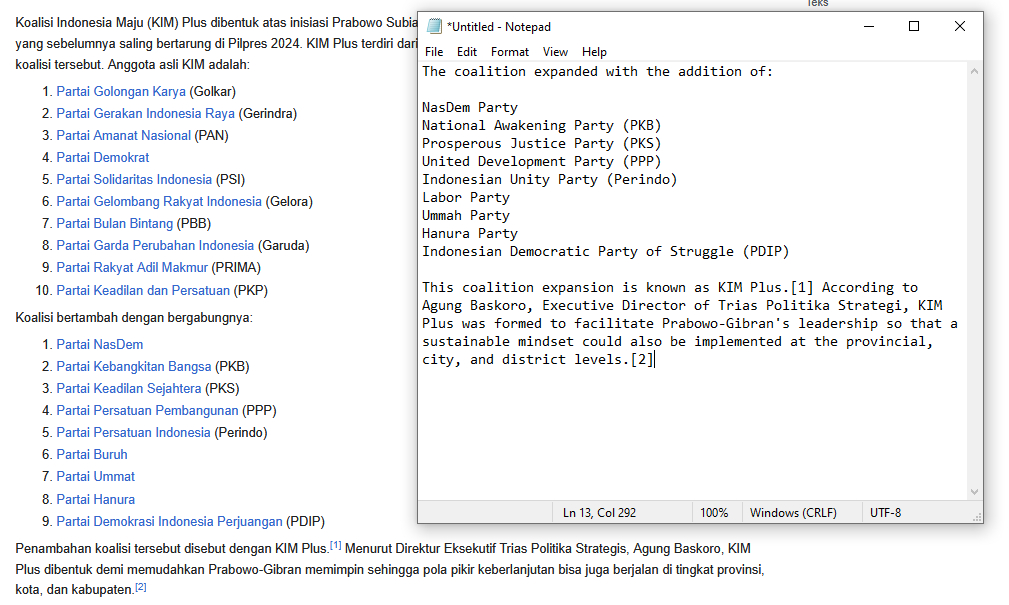Visit the Partai Kebangkitan Bangsa link
The image size is (1009, 605).
click(x=133, y=366)
